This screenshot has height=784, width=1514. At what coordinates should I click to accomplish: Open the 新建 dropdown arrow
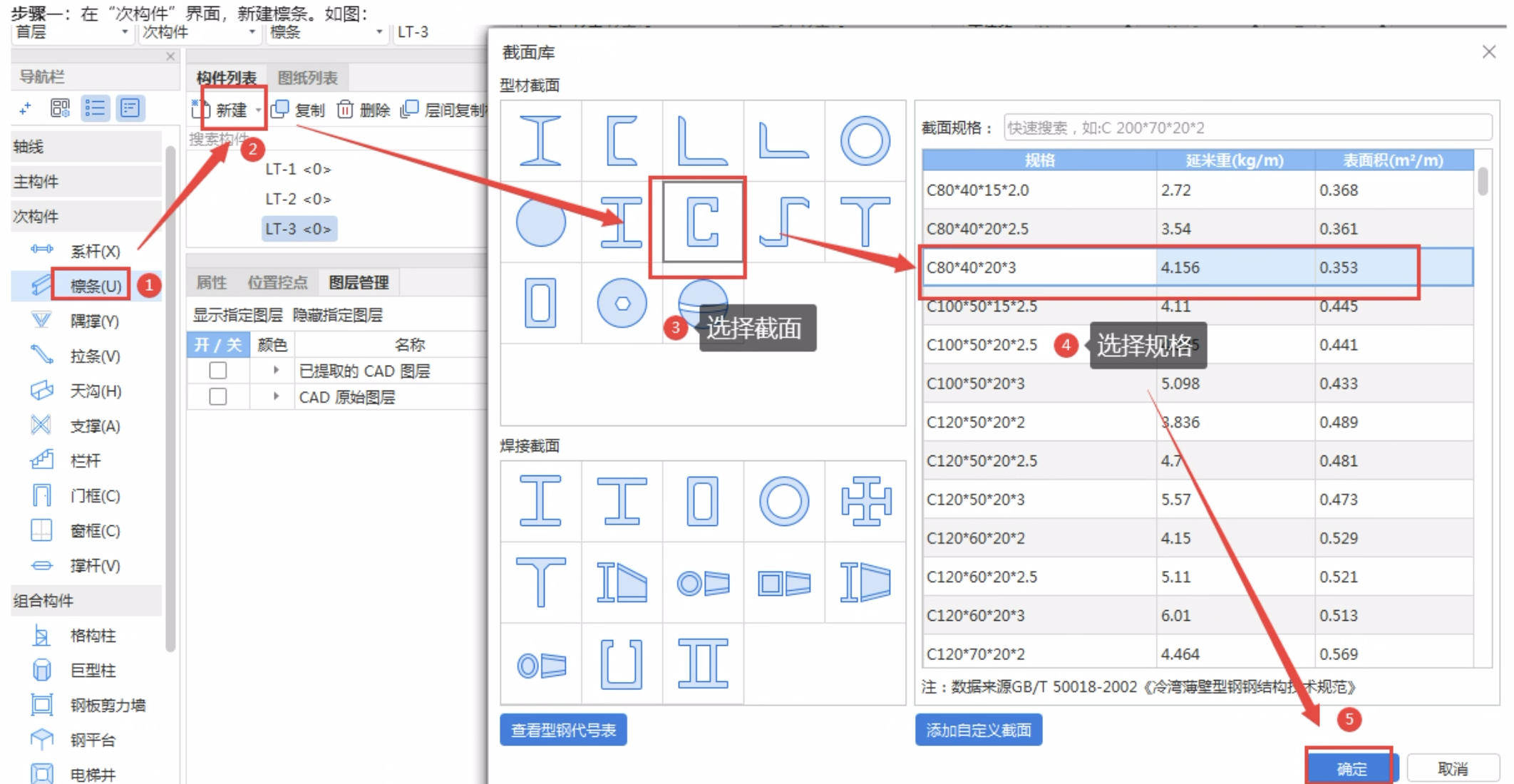click(x=258, y=110)
